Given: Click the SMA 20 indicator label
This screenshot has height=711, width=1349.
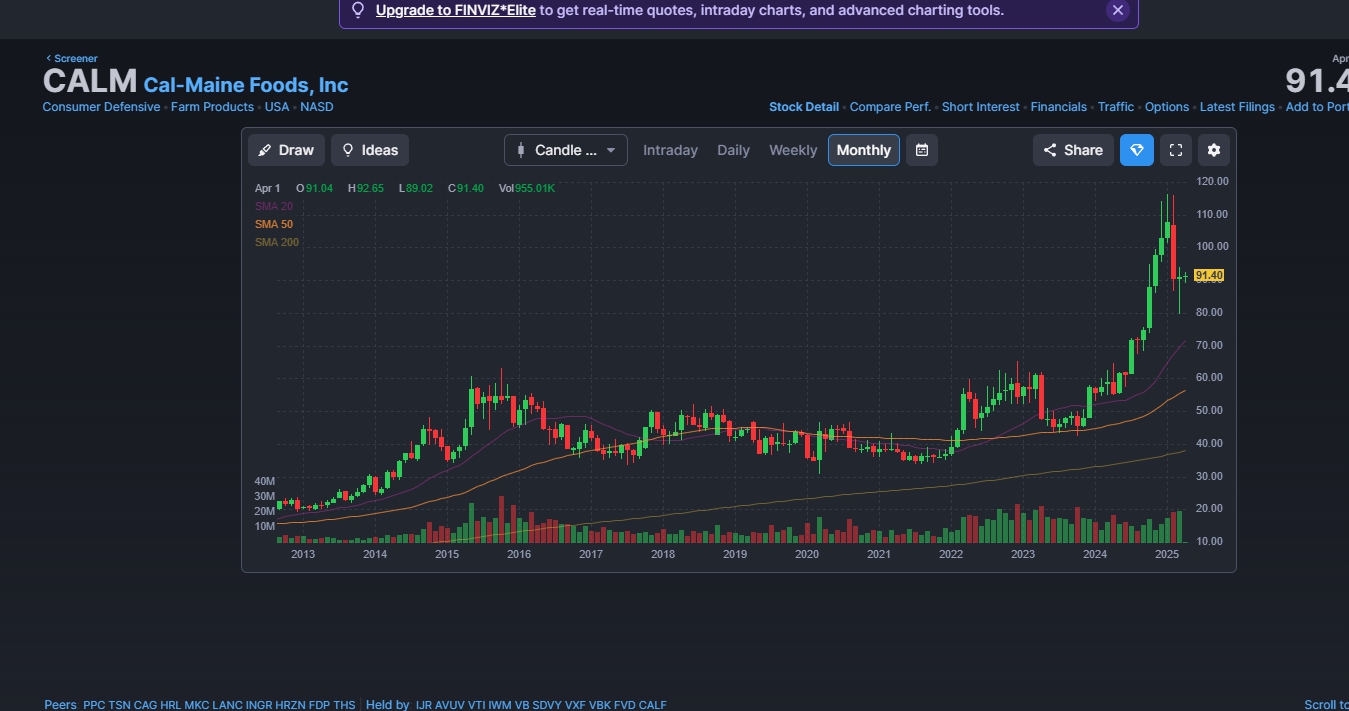Looking at the screenshot, I should coord(274,206).
